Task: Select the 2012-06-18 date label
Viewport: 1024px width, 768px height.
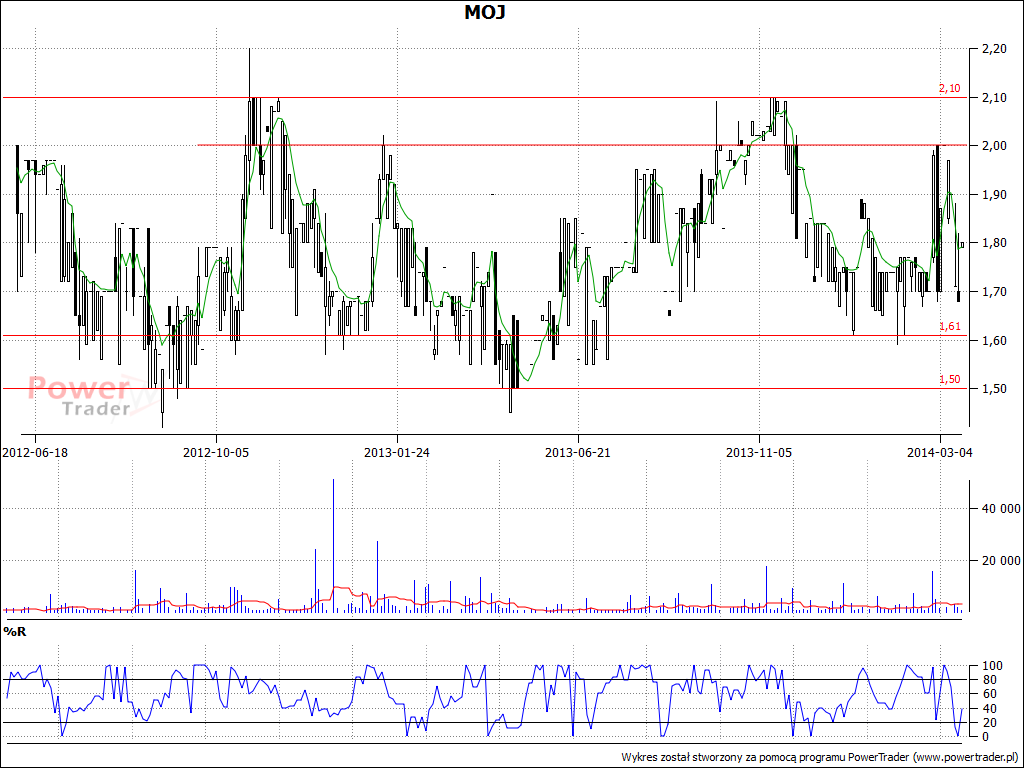Action: click(x=35, y=452)
